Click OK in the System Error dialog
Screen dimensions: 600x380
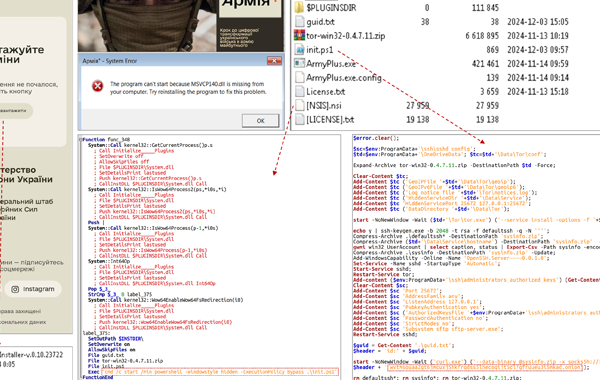(260, 121)
